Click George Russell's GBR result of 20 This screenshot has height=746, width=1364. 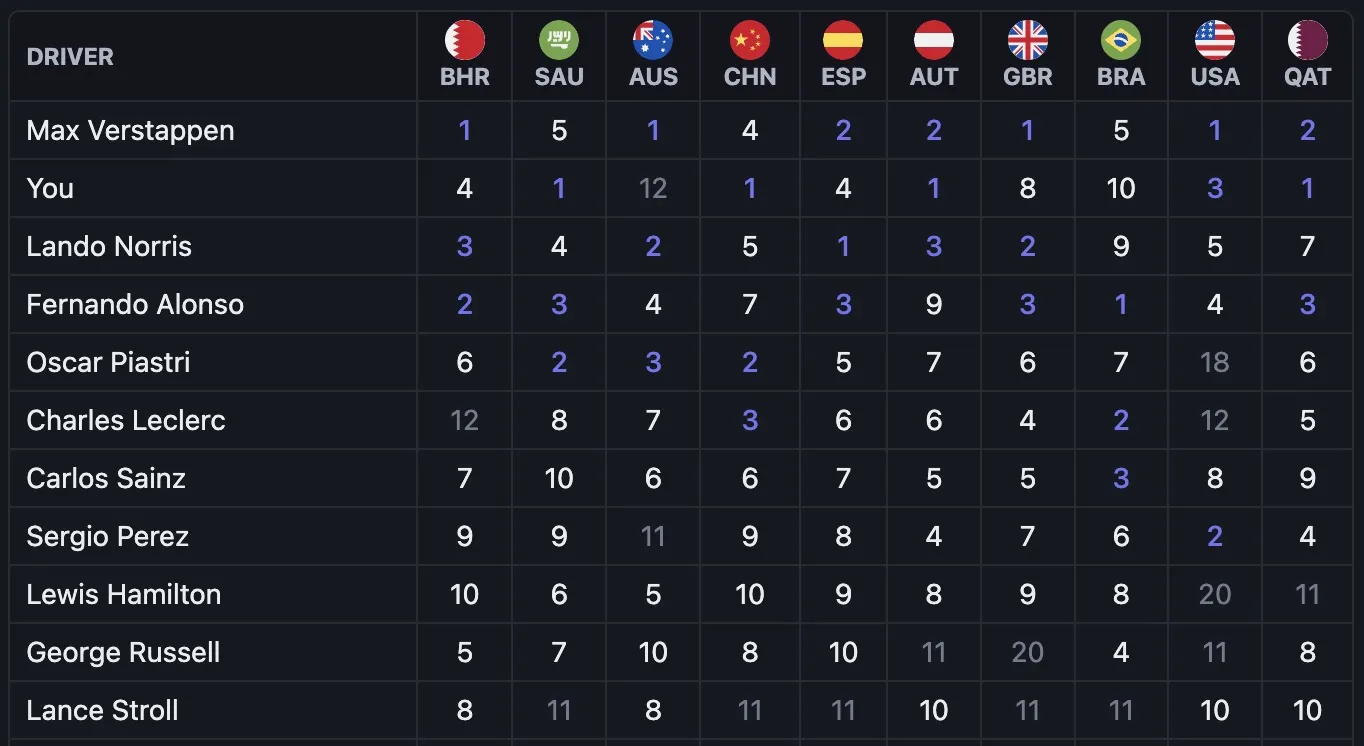coord(1028,653)
